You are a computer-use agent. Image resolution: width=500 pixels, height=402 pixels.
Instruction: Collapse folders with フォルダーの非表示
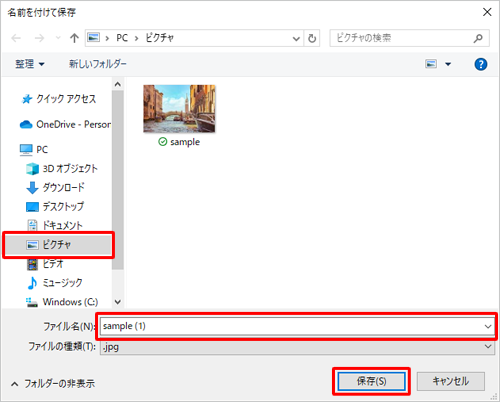53,384
